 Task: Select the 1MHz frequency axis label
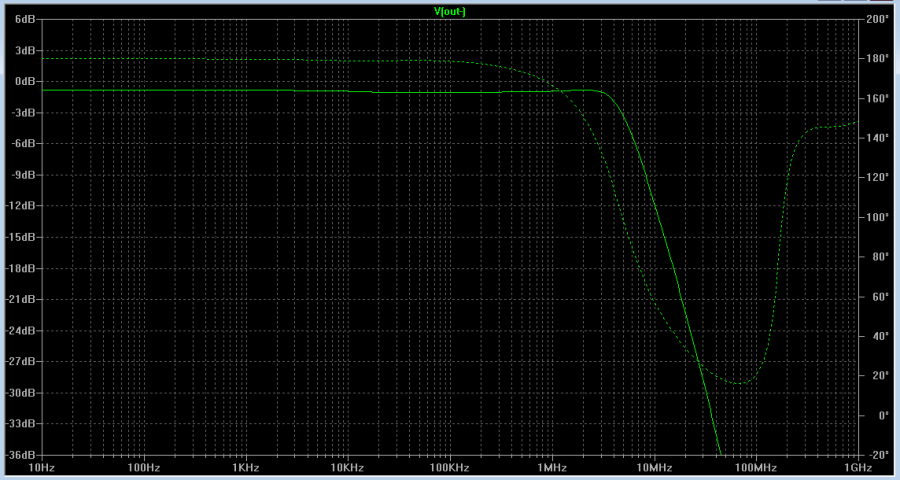point(552,467)
